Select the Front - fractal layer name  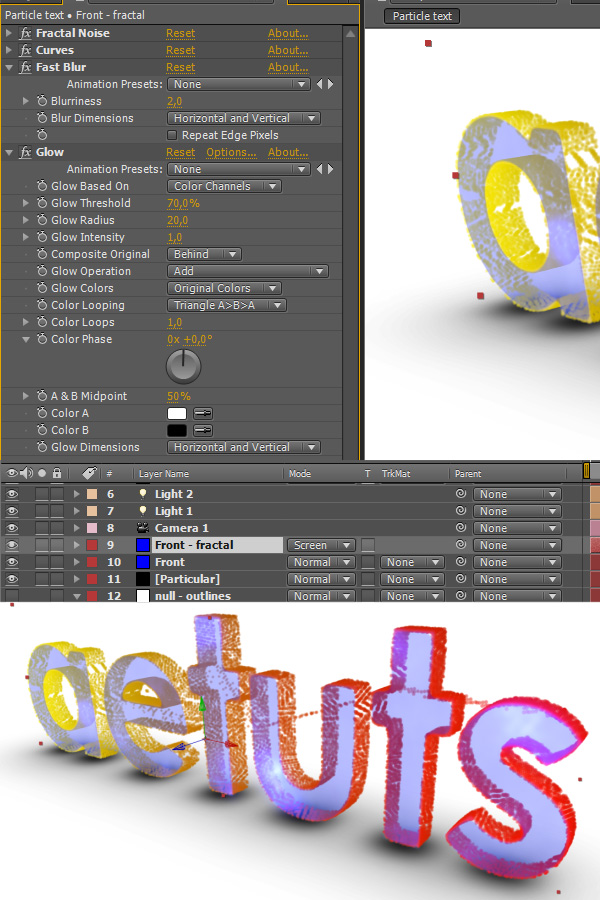point(194,545)
